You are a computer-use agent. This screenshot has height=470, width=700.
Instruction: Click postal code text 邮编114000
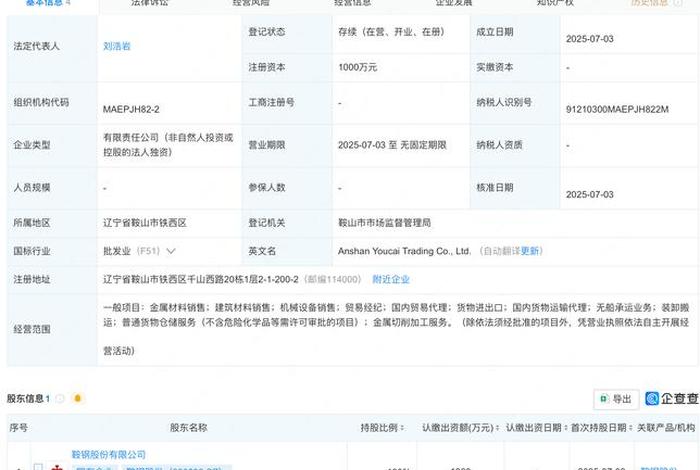tap(333, 279)
